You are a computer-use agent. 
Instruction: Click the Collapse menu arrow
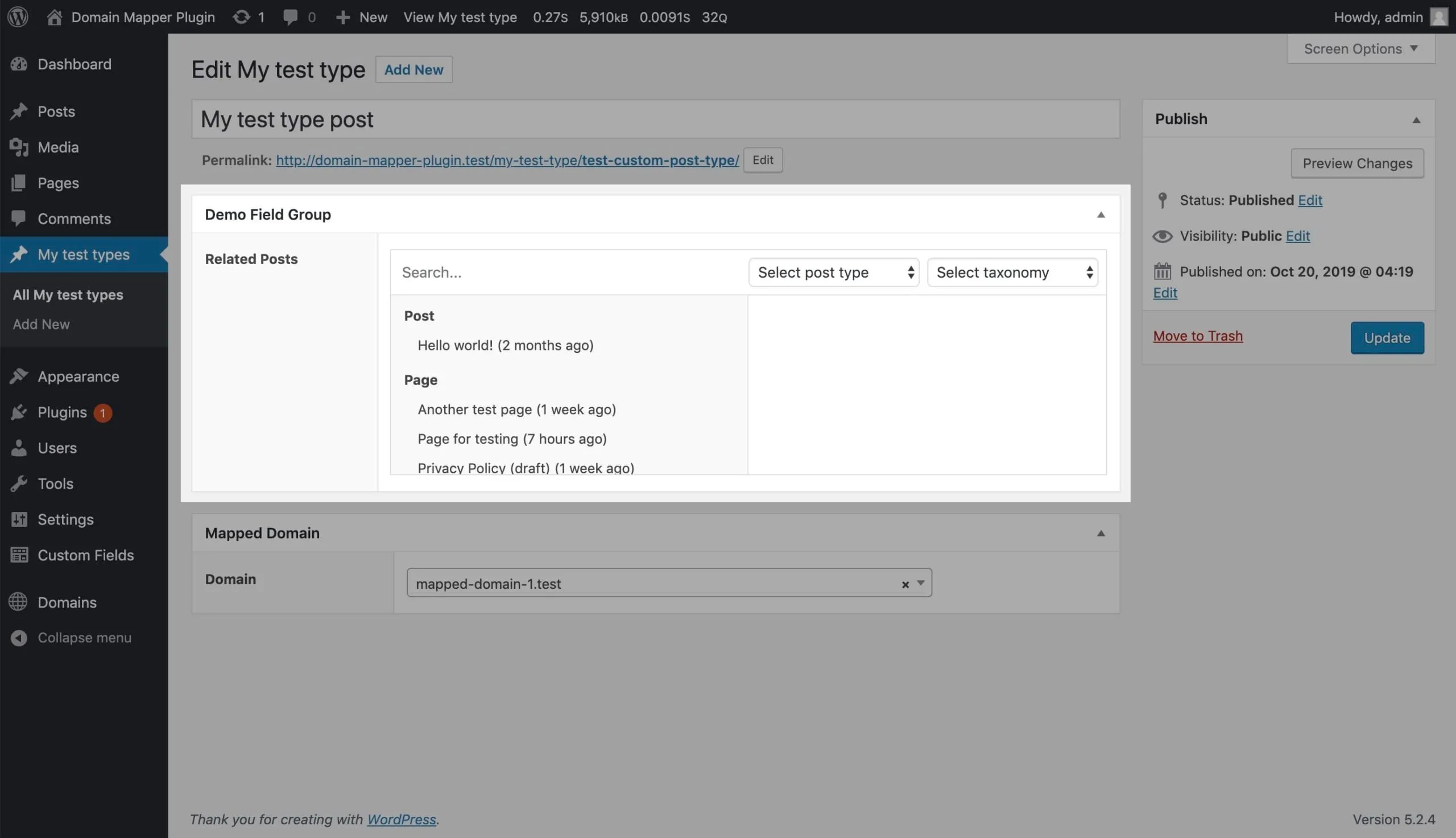tap(19, 638)
